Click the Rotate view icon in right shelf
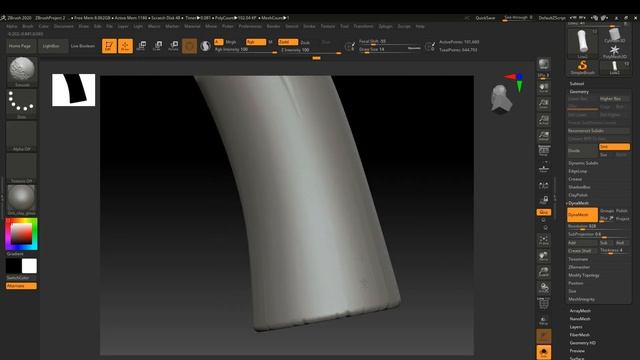640x360 pixels. click(x=544, y=288)
